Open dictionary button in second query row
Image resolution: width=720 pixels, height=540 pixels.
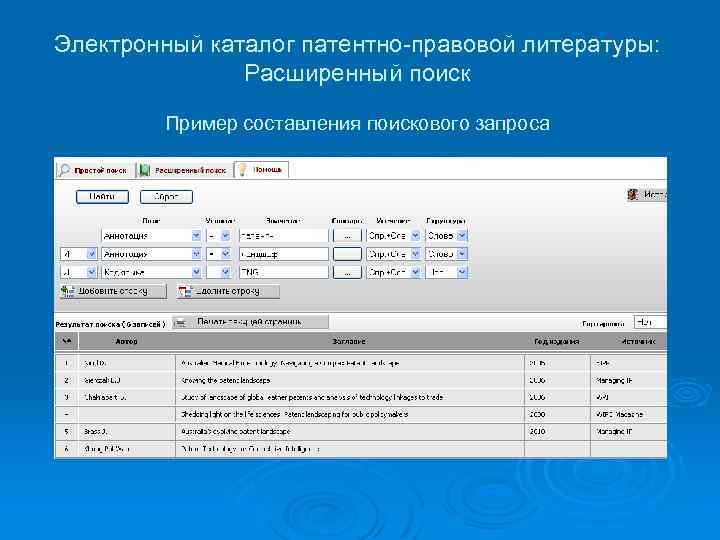[347, 254]
